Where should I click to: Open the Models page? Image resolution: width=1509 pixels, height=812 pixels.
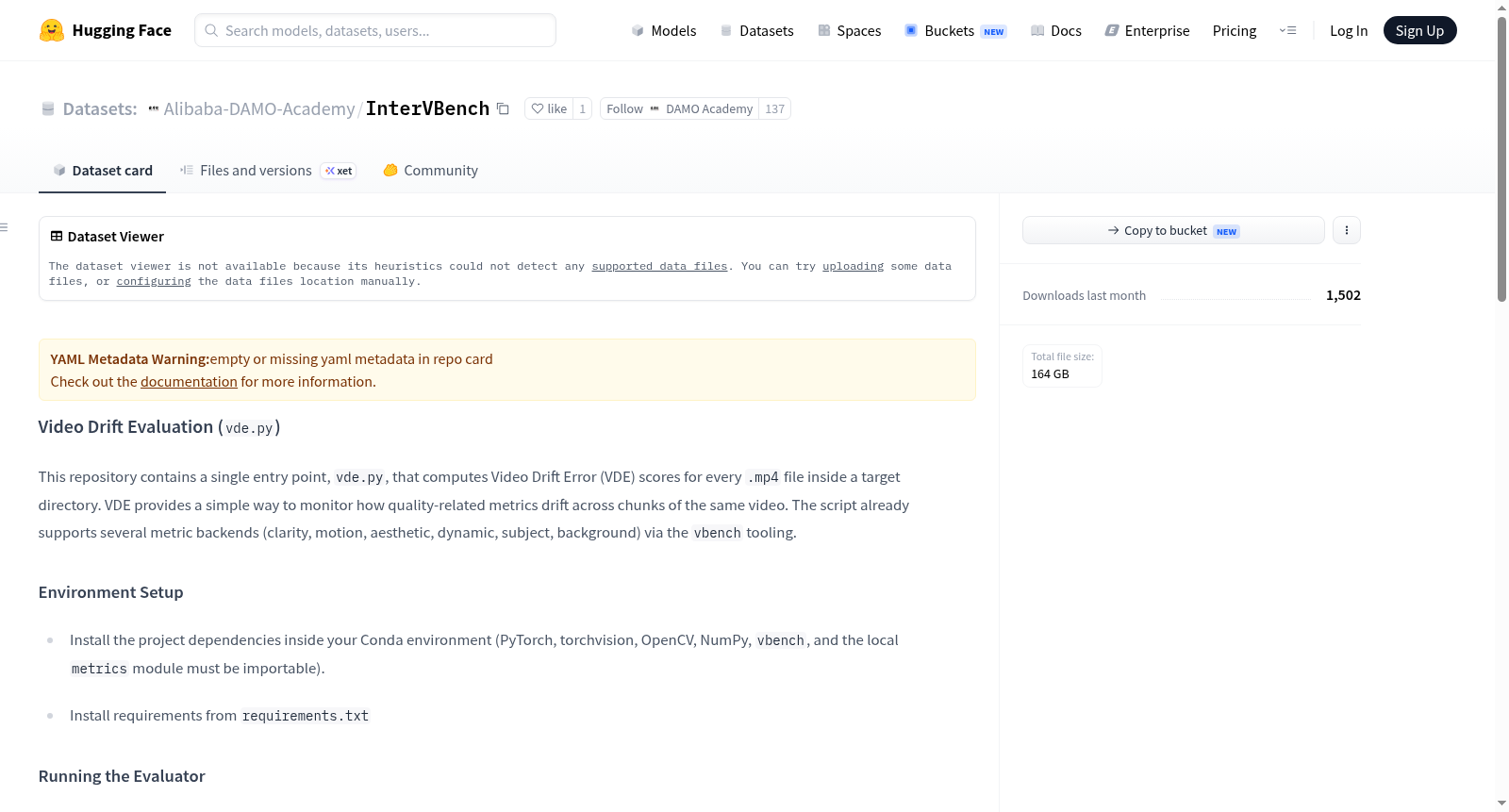pos(664,31)
